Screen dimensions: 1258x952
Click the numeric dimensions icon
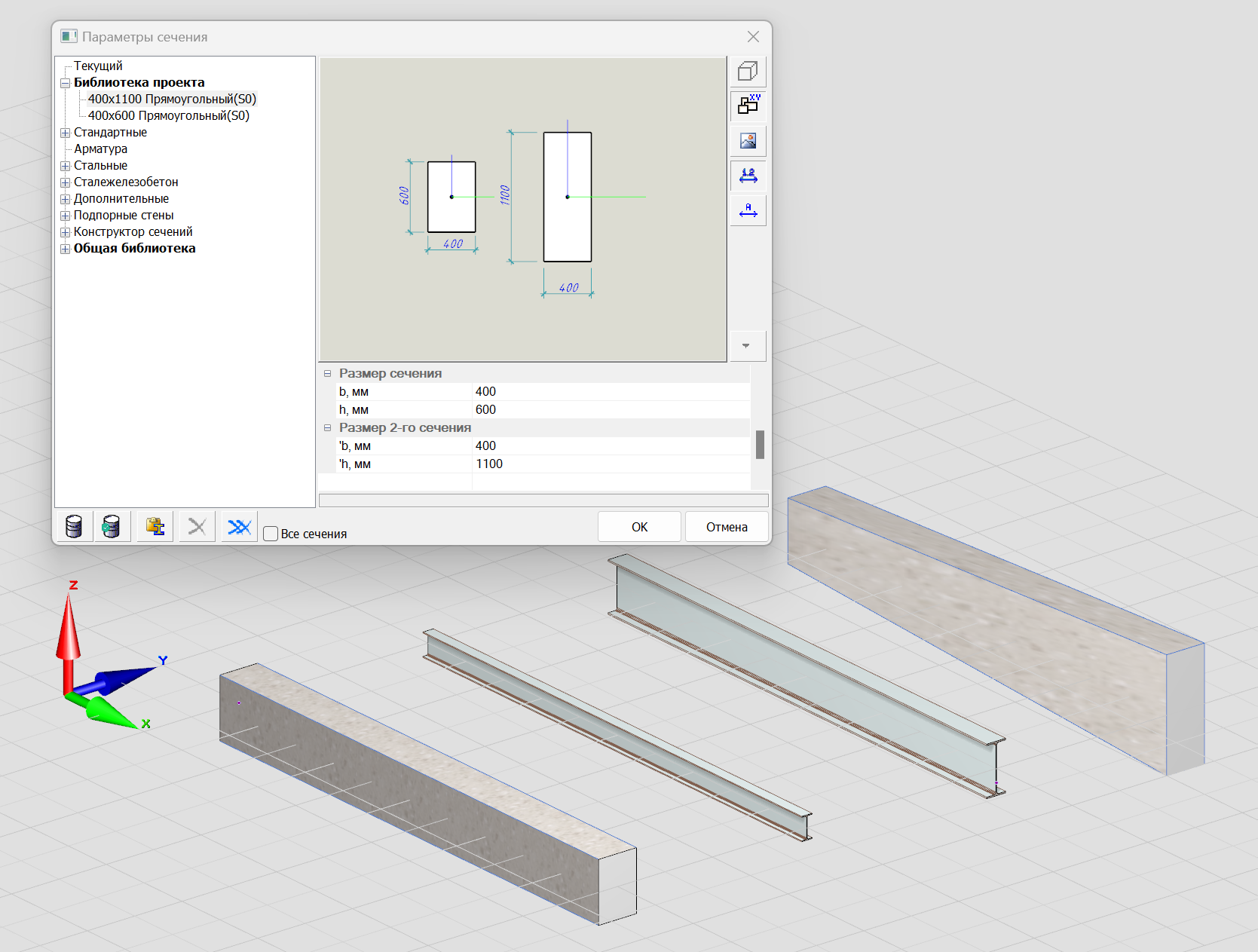[748, 176]
